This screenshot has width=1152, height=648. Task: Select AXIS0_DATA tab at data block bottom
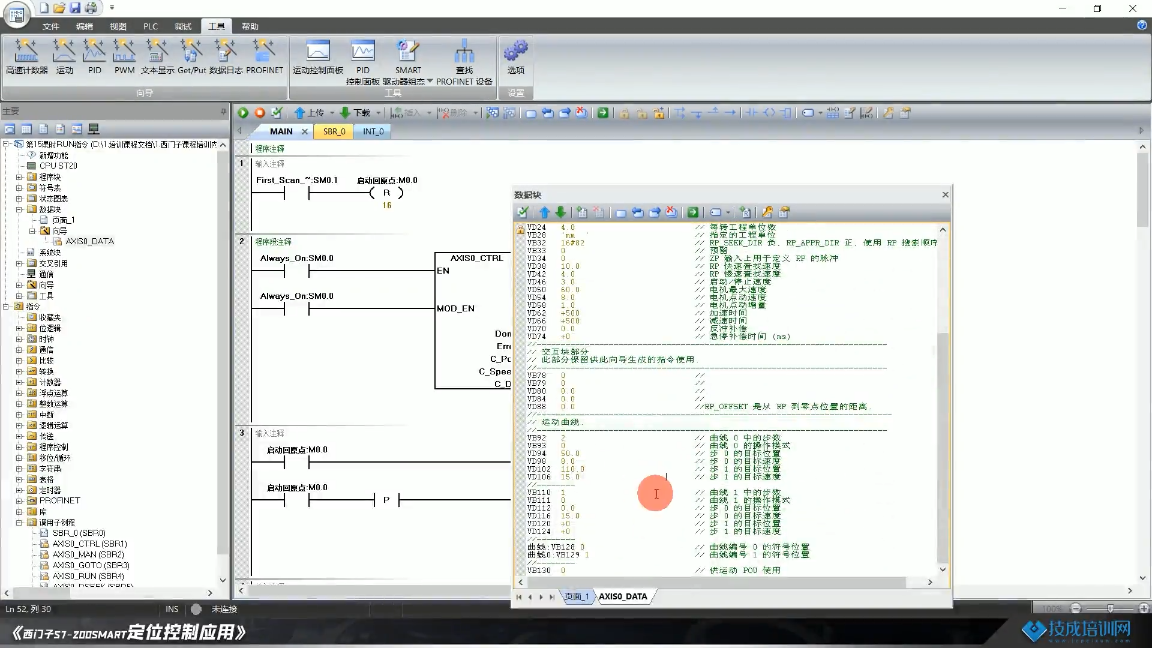pos(623,597)
